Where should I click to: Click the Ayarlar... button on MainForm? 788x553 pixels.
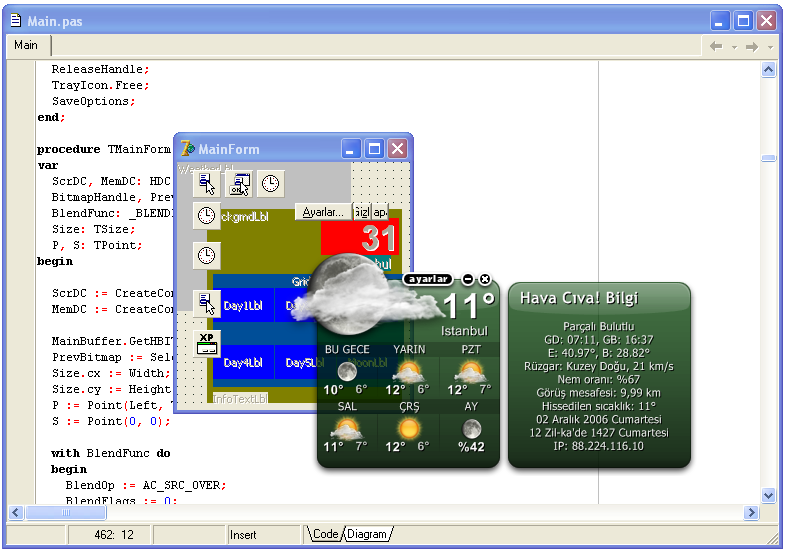(323, 212)
